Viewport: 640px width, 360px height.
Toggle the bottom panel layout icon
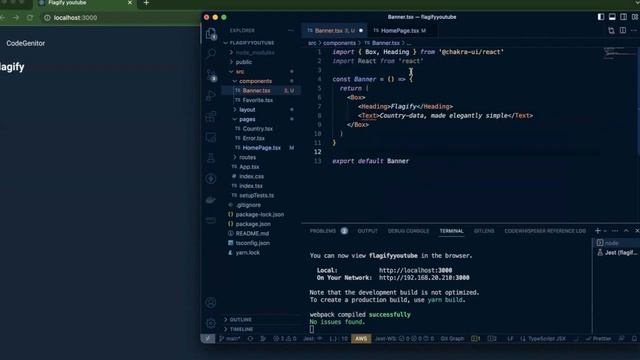pyautogui.click(x=612, y=17)
